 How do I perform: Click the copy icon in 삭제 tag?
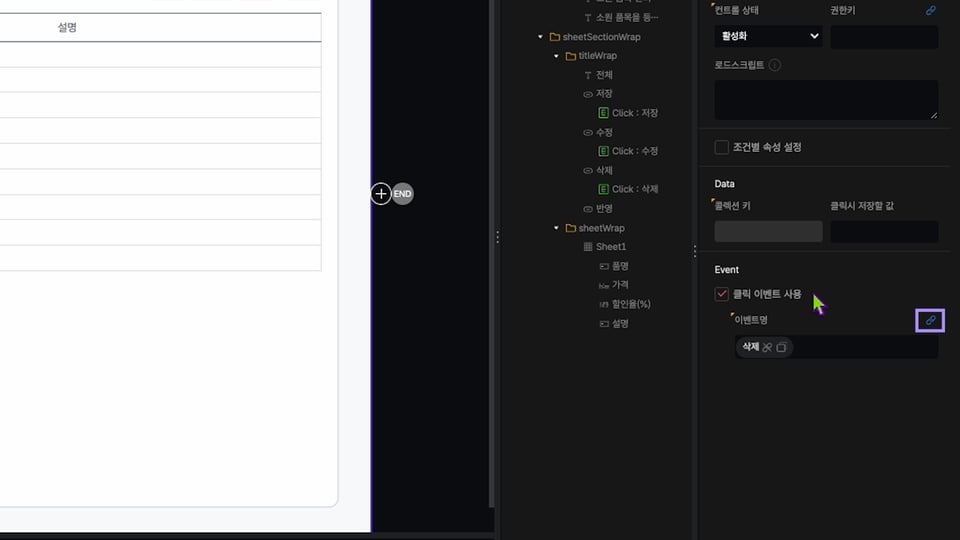coord(781,347)
